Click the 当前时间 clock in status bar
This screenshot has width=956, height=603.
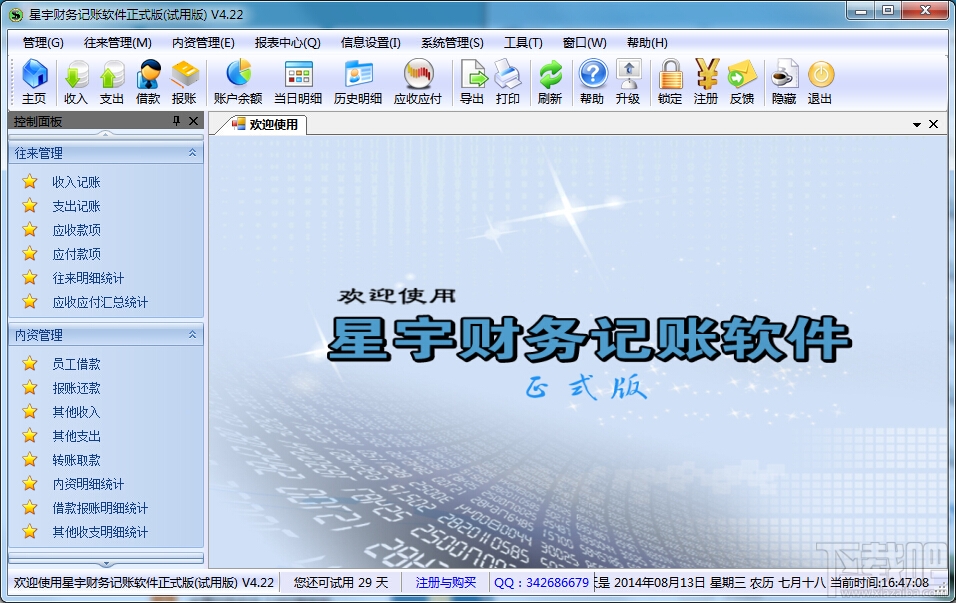879,583
